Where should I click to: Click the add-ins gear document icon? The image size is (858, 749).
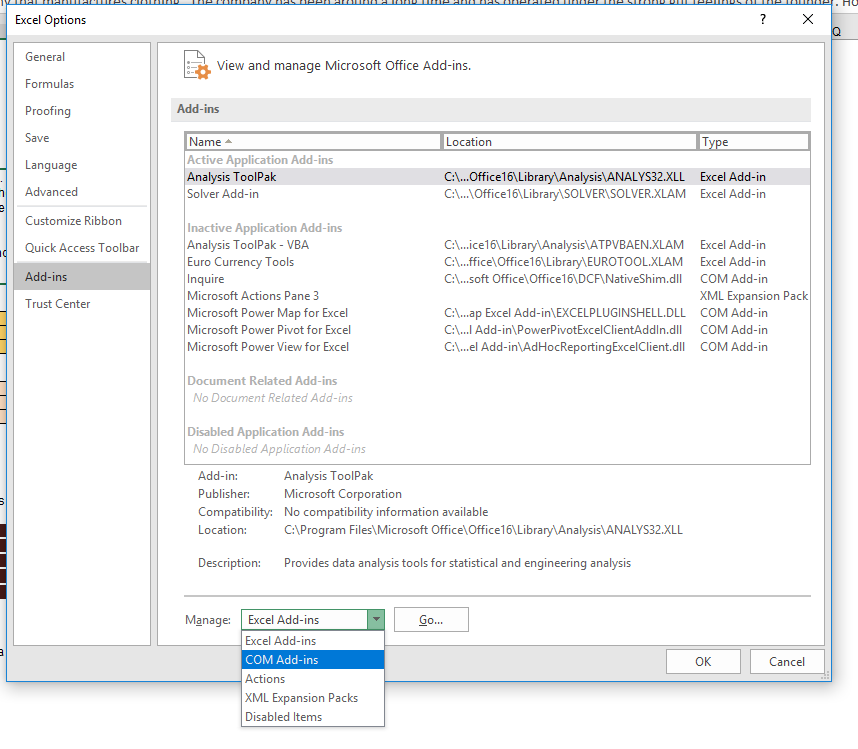(x=197, y=65)
